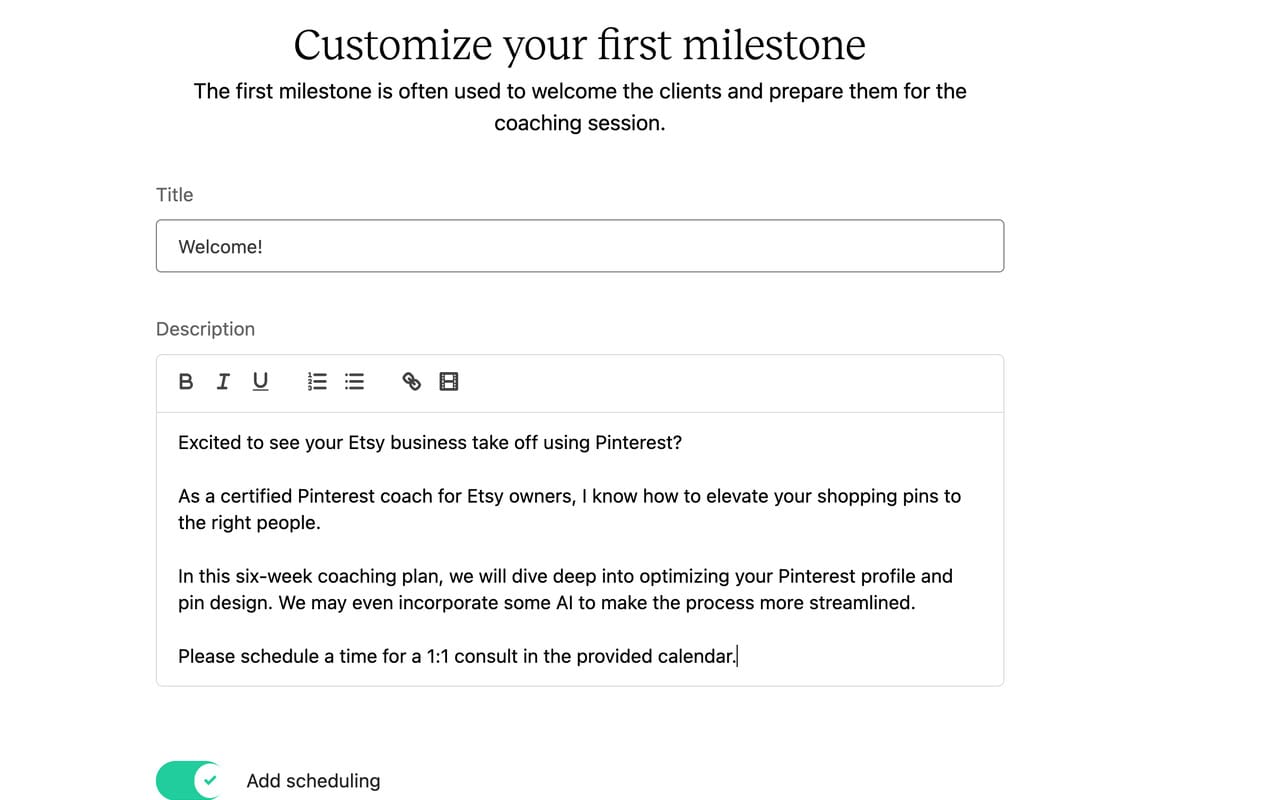Click the checkmark on the scheduling switch
Viewport: 1280px width, 800px height.
[209, 780]
